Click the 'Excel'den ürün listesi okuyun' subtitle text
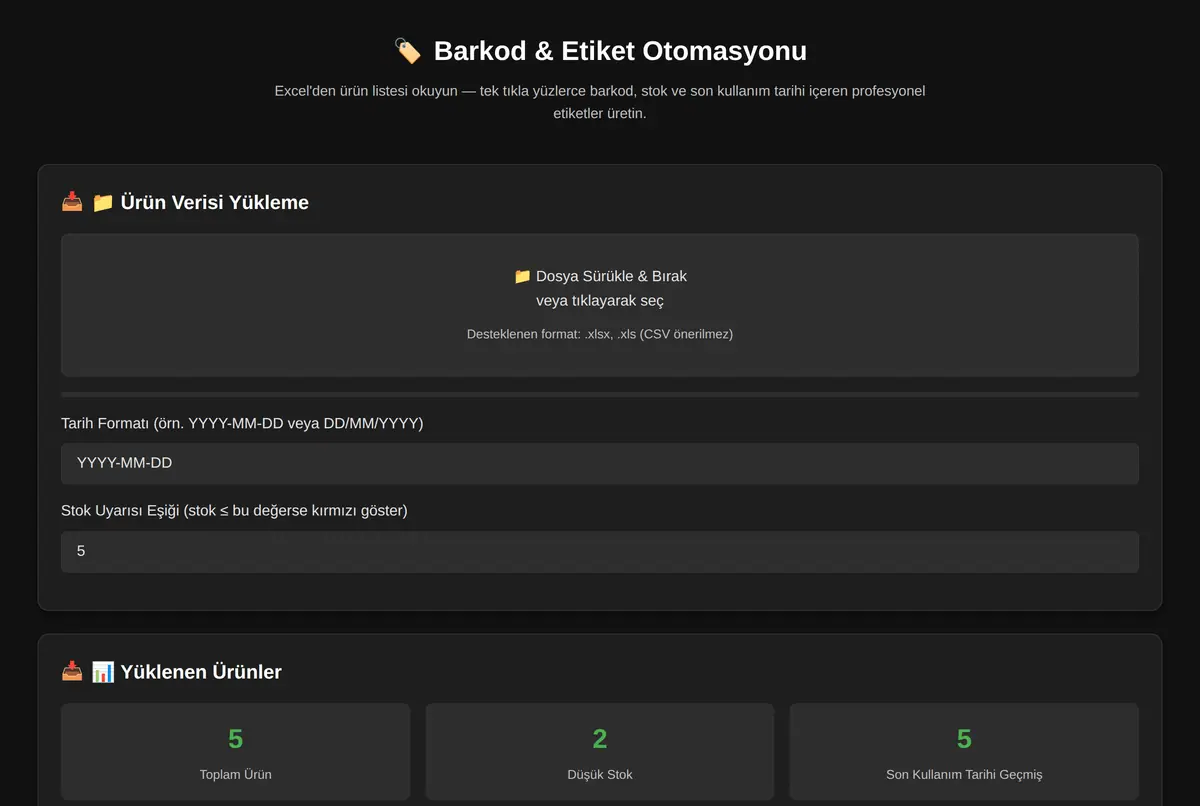The height and width of the screenshot is (806, 1200). click(x=600, y=102)
